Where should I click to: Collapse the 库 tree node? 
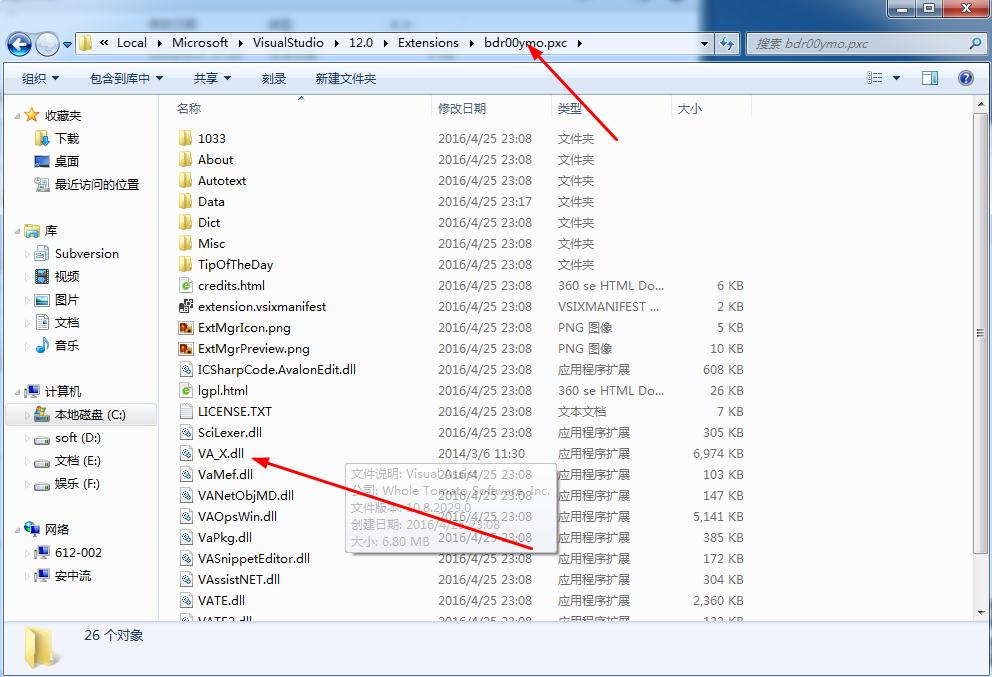17,232
